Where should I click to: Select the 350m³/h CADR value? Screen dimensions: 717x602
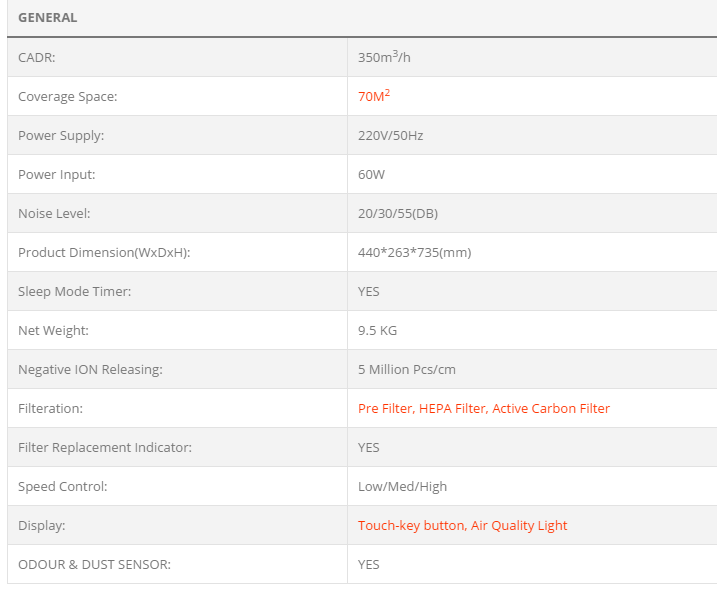click(384, 57)
